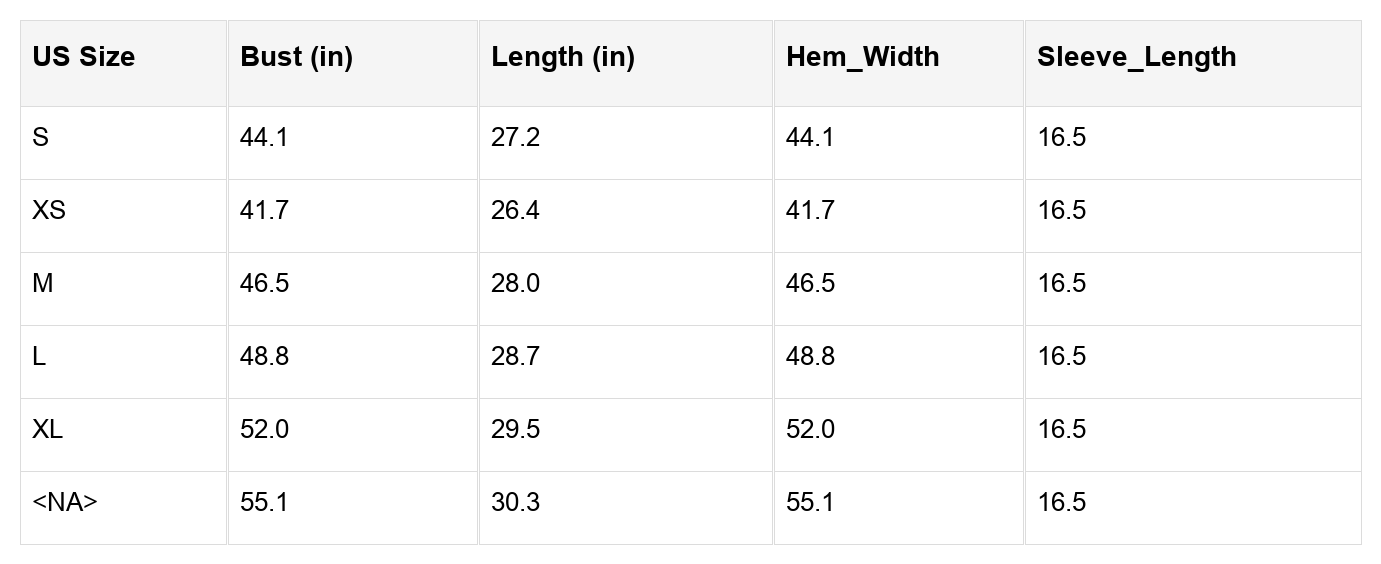
Task: Click hem width value 55.1
Action: pyautogui.click(x=810, y=503)
